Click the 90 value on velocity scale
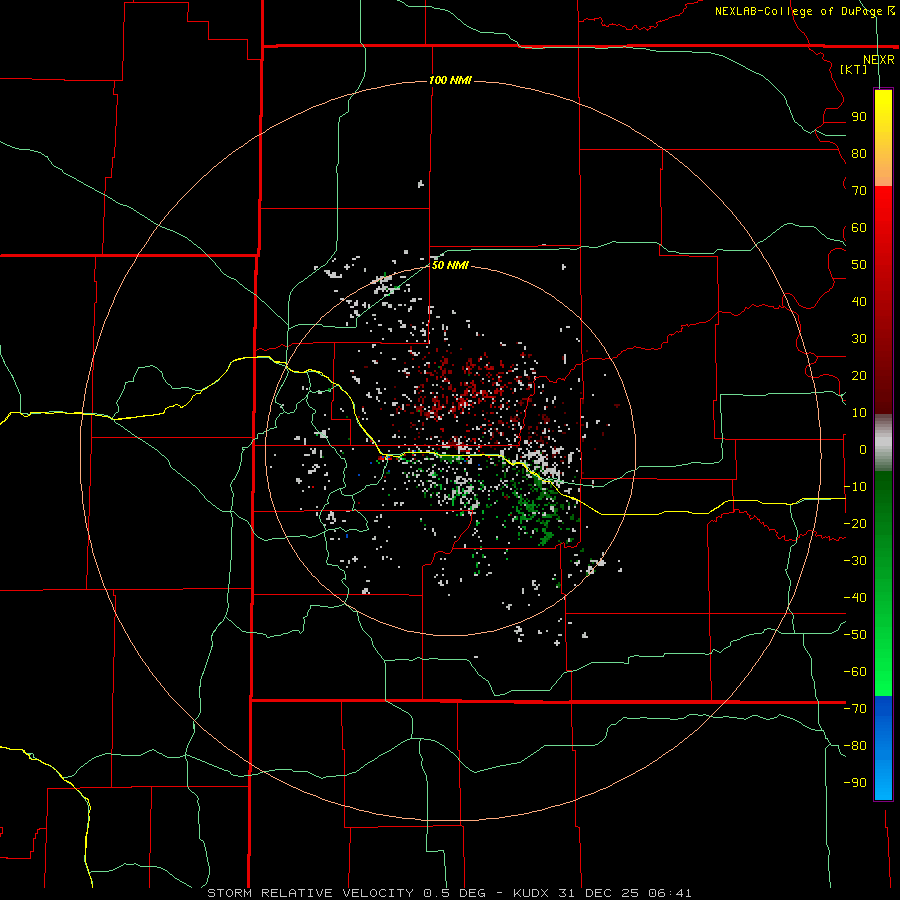The width and height of the screenshot is (900, 900). 859,117
